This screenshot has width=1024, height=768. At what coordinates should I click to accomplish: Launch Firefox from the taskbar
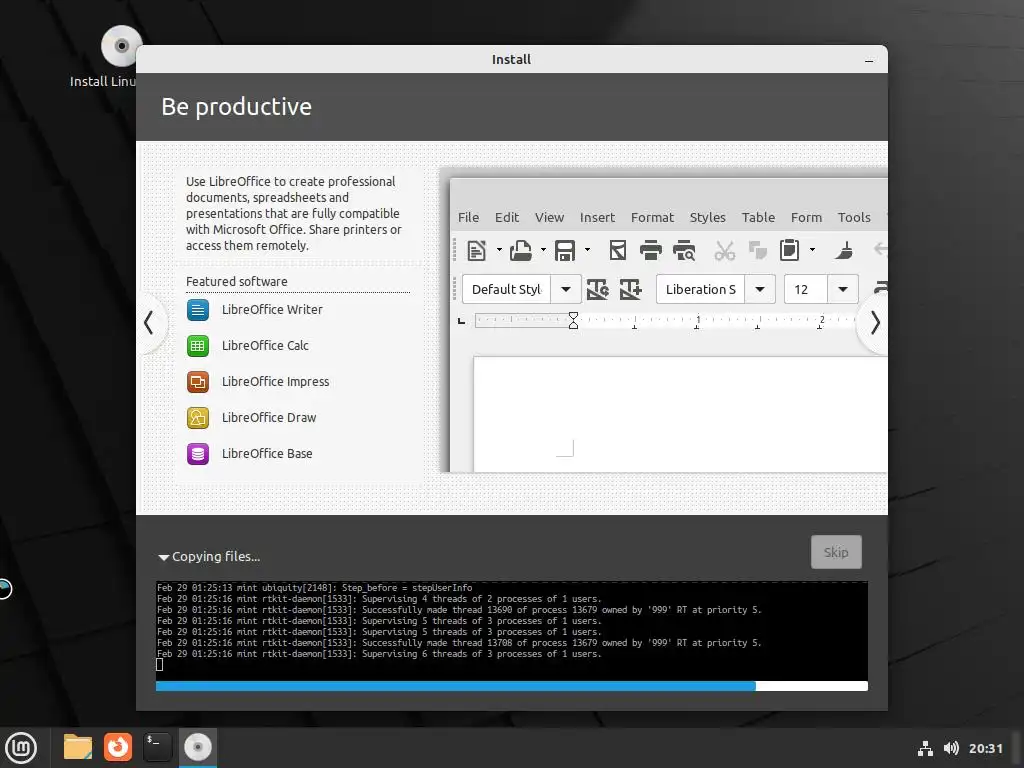point(118,747)
